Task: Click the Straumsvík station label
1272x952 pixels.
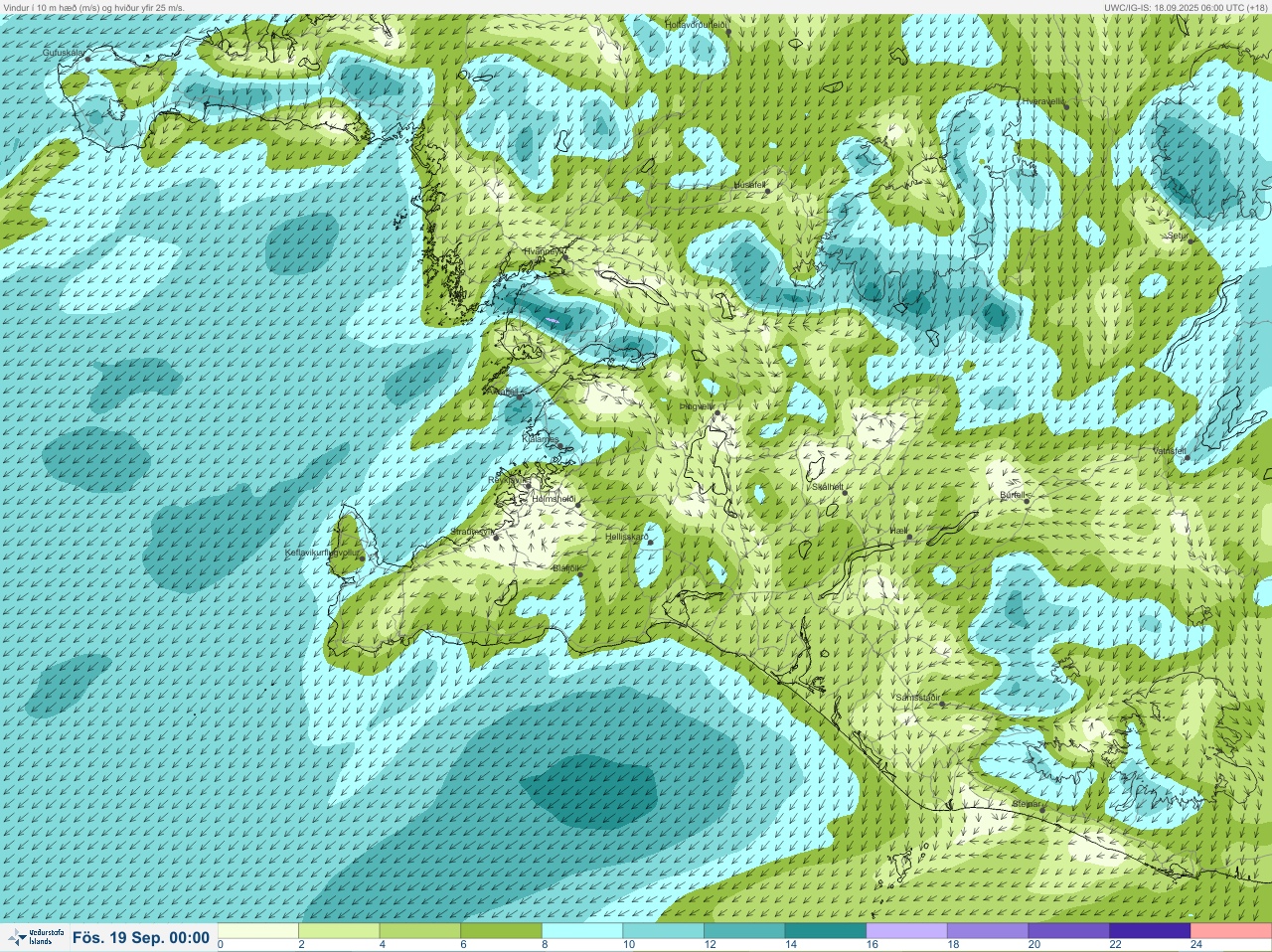Action: point(473,532)
